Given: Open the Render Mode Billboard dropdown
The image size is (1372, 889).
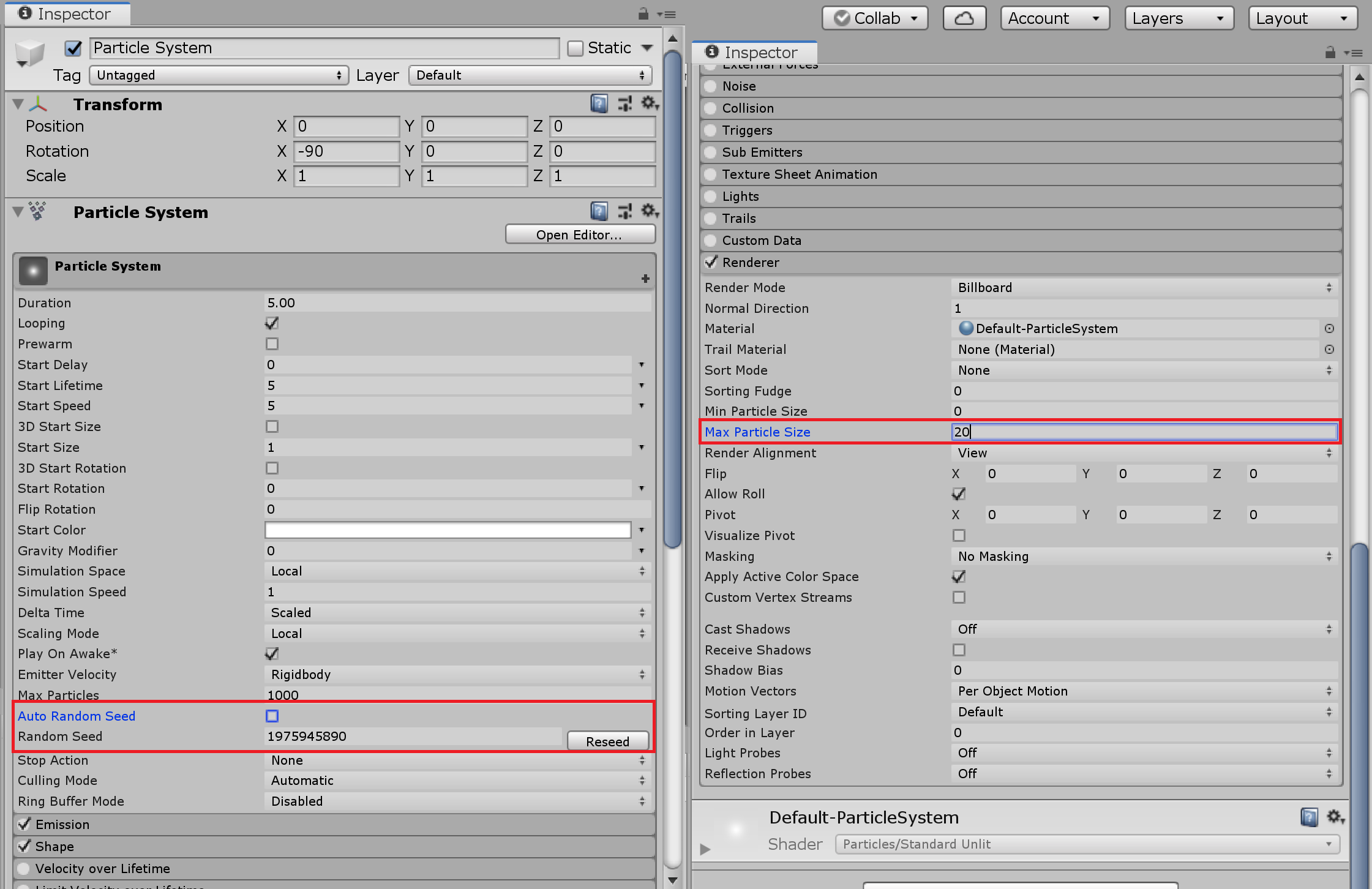Looking at the screenshot, I should 1142,288.
